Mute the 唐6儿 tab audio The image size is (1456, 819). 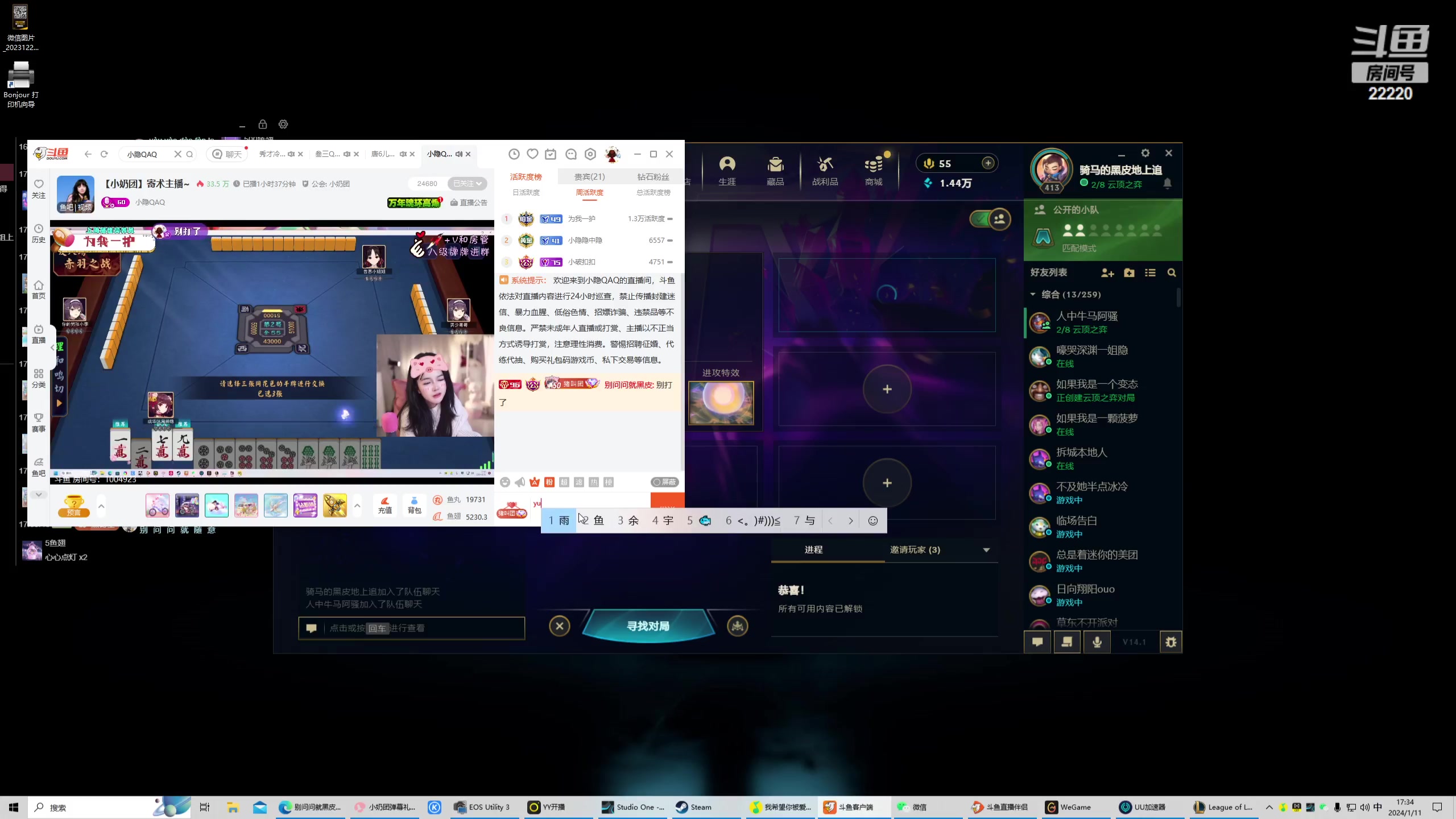coord(403,154)
